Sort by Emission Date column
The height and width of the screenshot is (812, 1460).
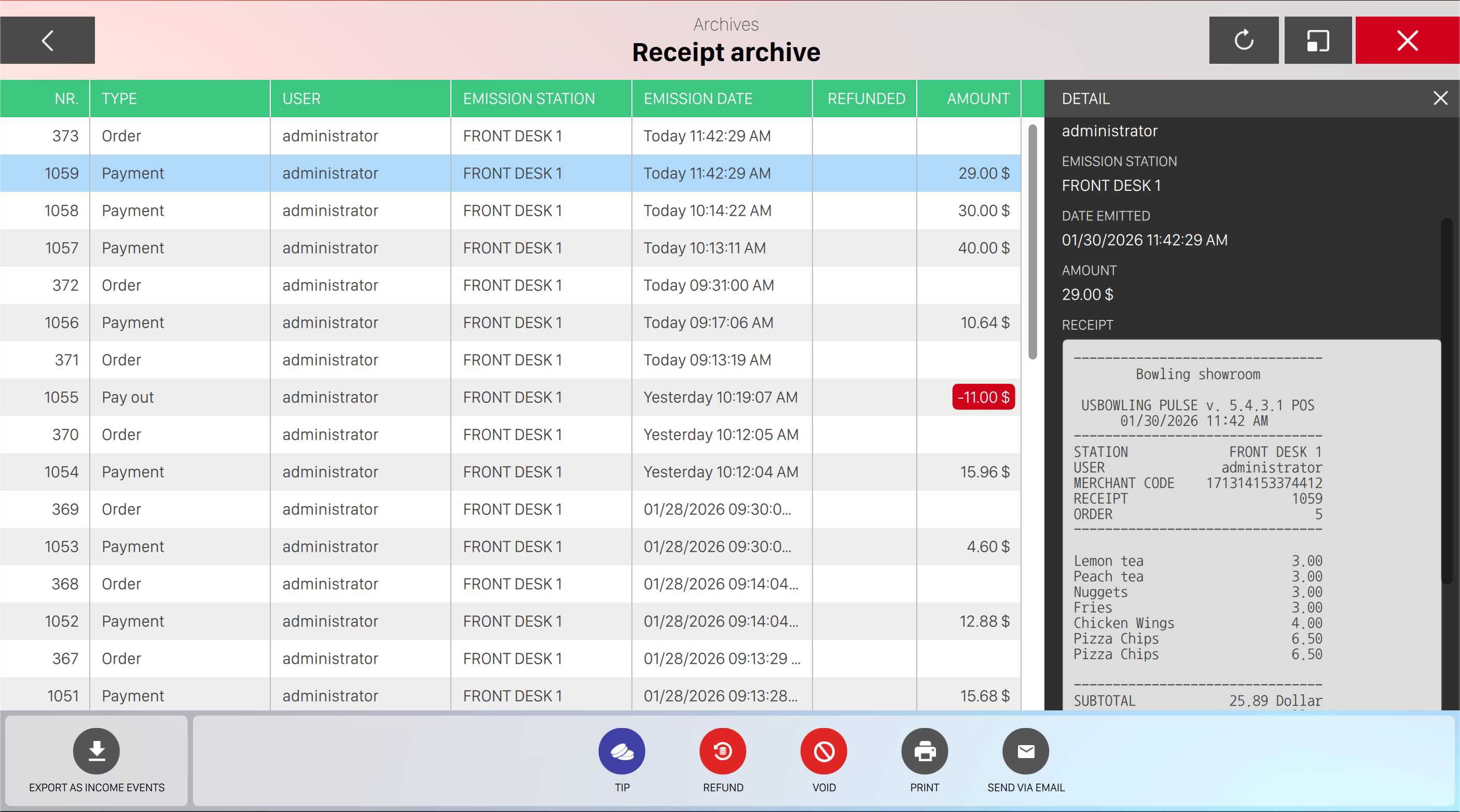pyautogui.click(x=698, y=99)
